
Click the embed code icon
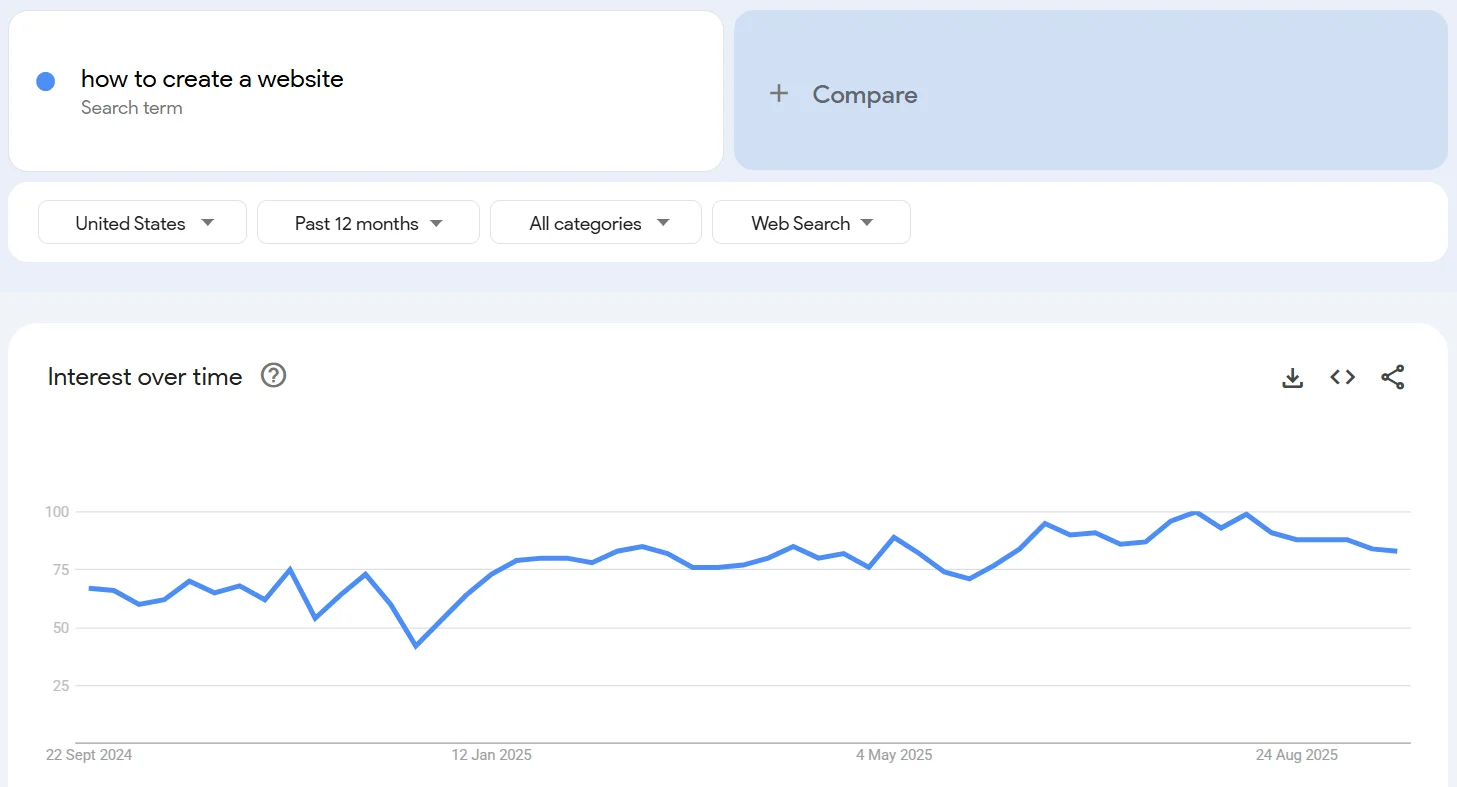coord(1342,377)
